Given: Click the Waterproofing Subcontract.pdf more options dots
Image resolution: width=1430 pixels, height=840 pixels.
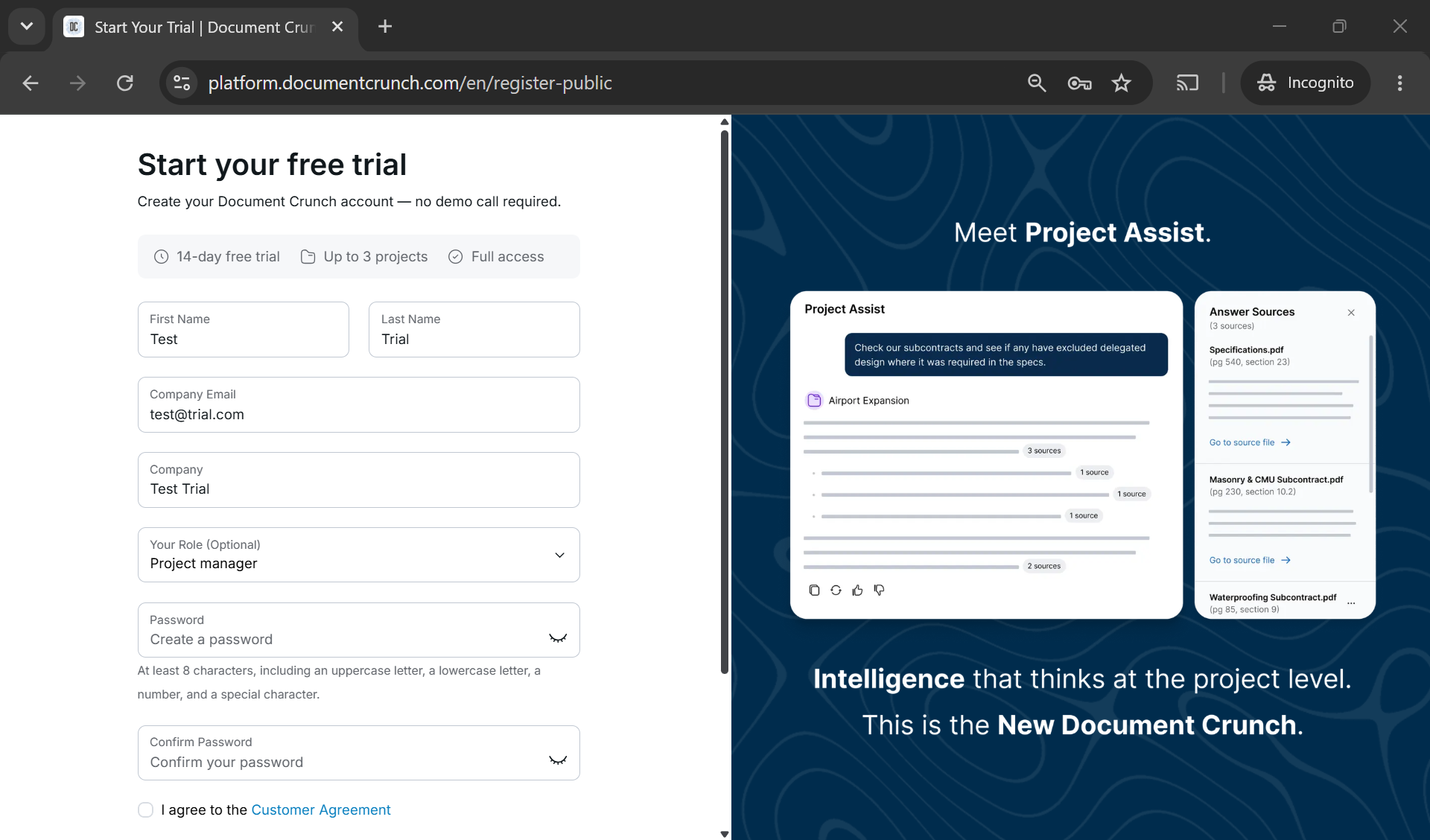Looking at the screenshot, I should 1351,603.
